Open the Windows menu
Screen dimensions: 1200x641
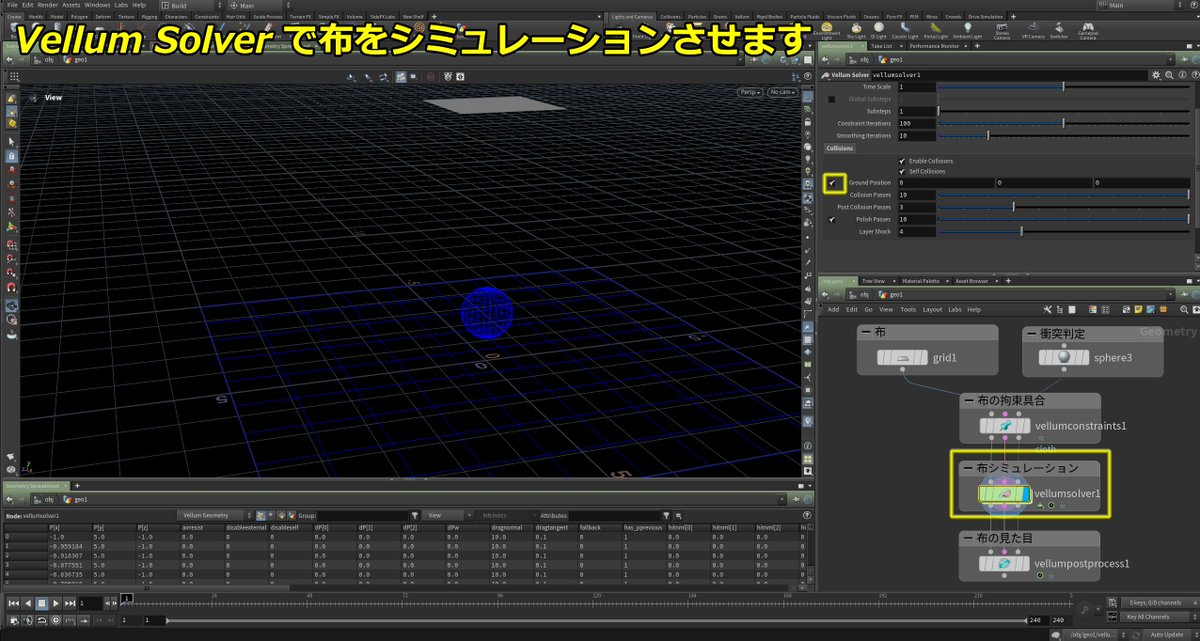click(97, 5)
